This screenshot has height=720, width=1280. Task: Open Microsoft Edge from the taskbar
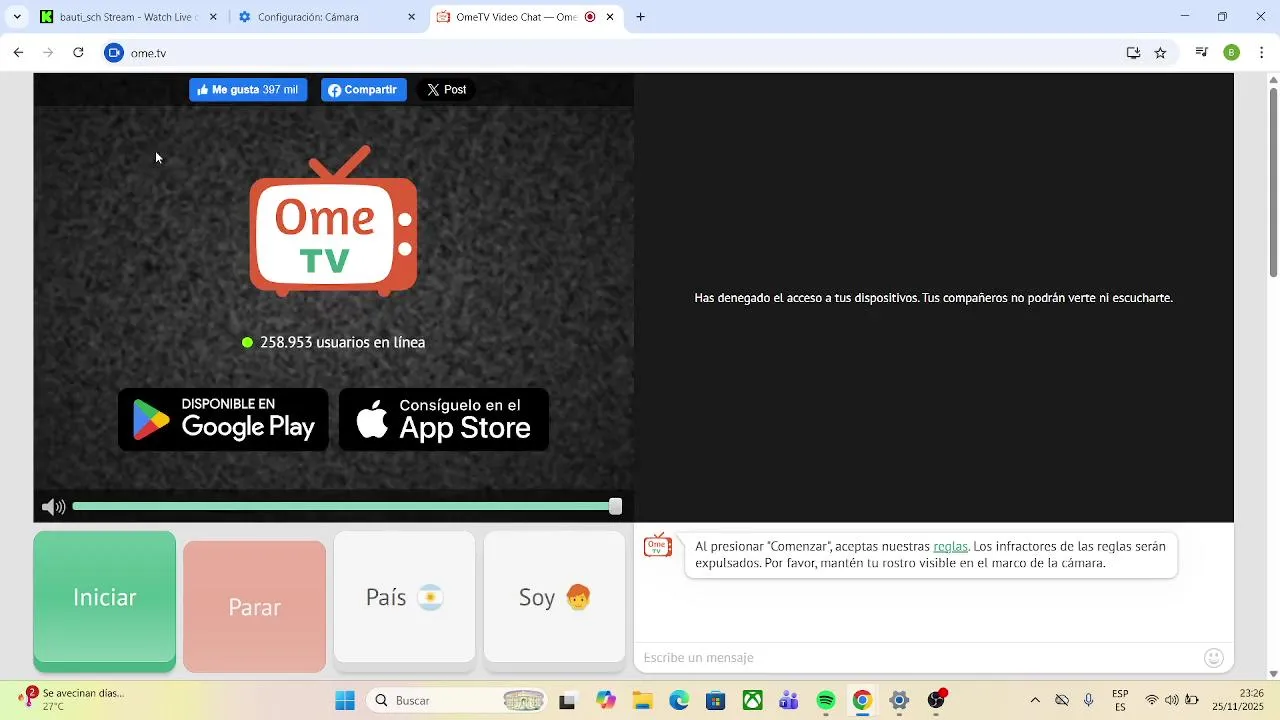coord(679,701)
